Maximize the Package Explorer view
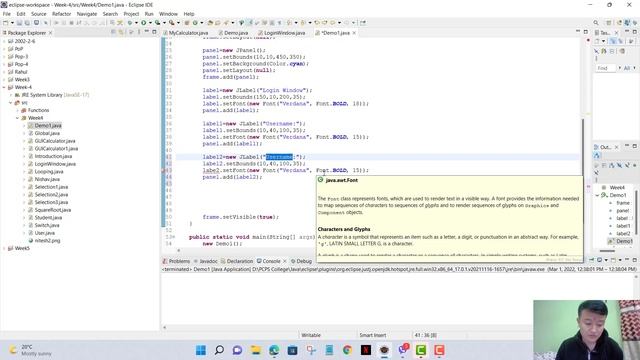Image resolution: width=640 pixels, height=360 pixels. (x=154, y=32)
